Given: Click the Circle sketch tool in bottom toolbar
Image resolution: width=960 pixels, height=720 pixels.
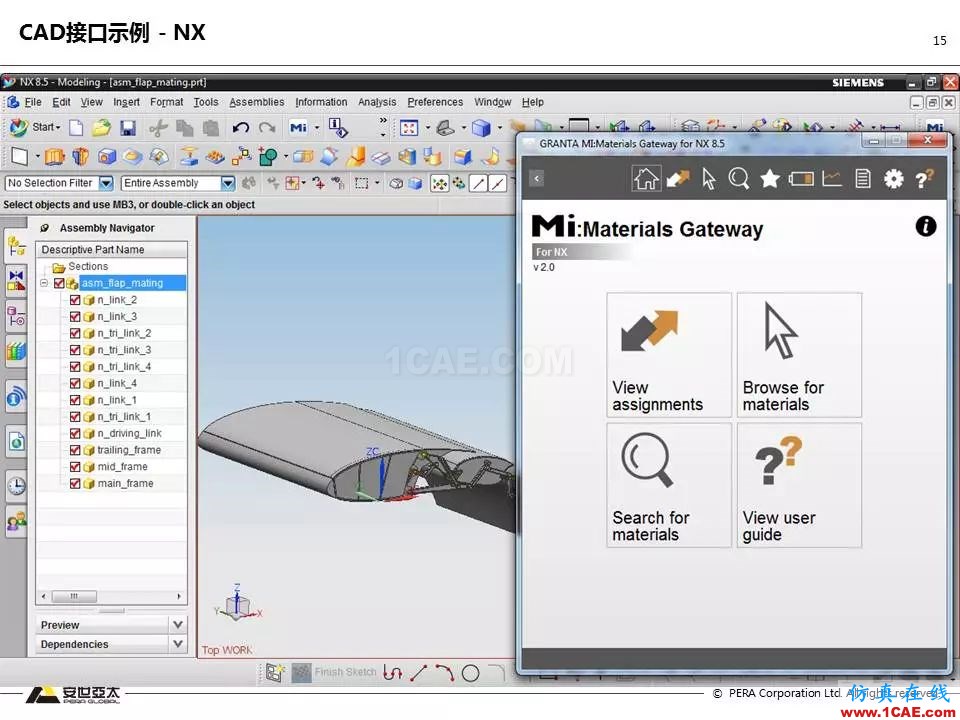Looking at the screenshot, I should (x=470, y=673).
